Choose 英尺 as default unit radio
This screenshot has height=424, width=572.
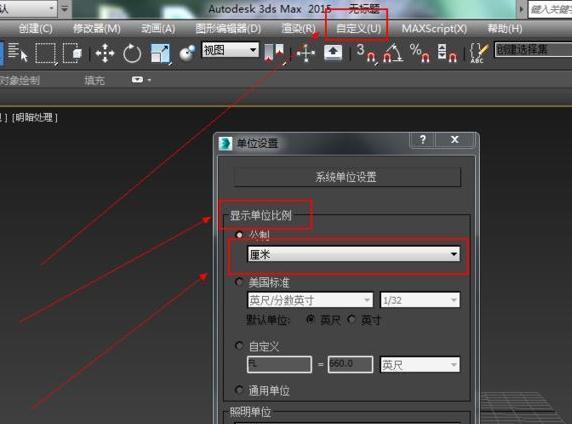pos(310,319)
